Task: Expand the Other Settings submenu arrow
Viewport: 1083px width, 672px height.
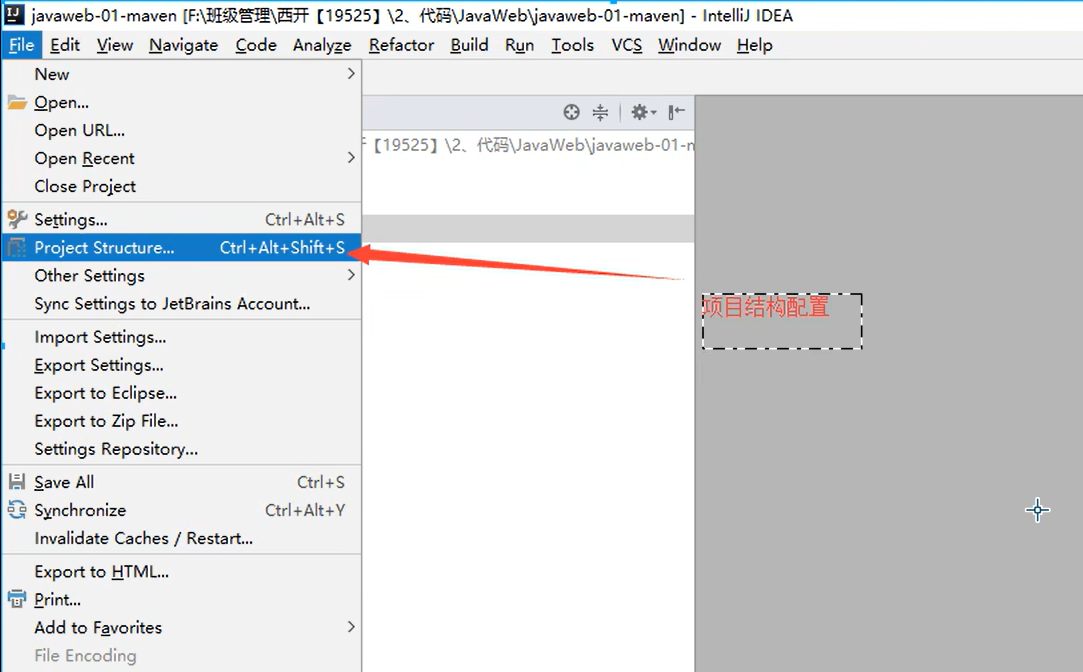Action: tap(351, 275)
